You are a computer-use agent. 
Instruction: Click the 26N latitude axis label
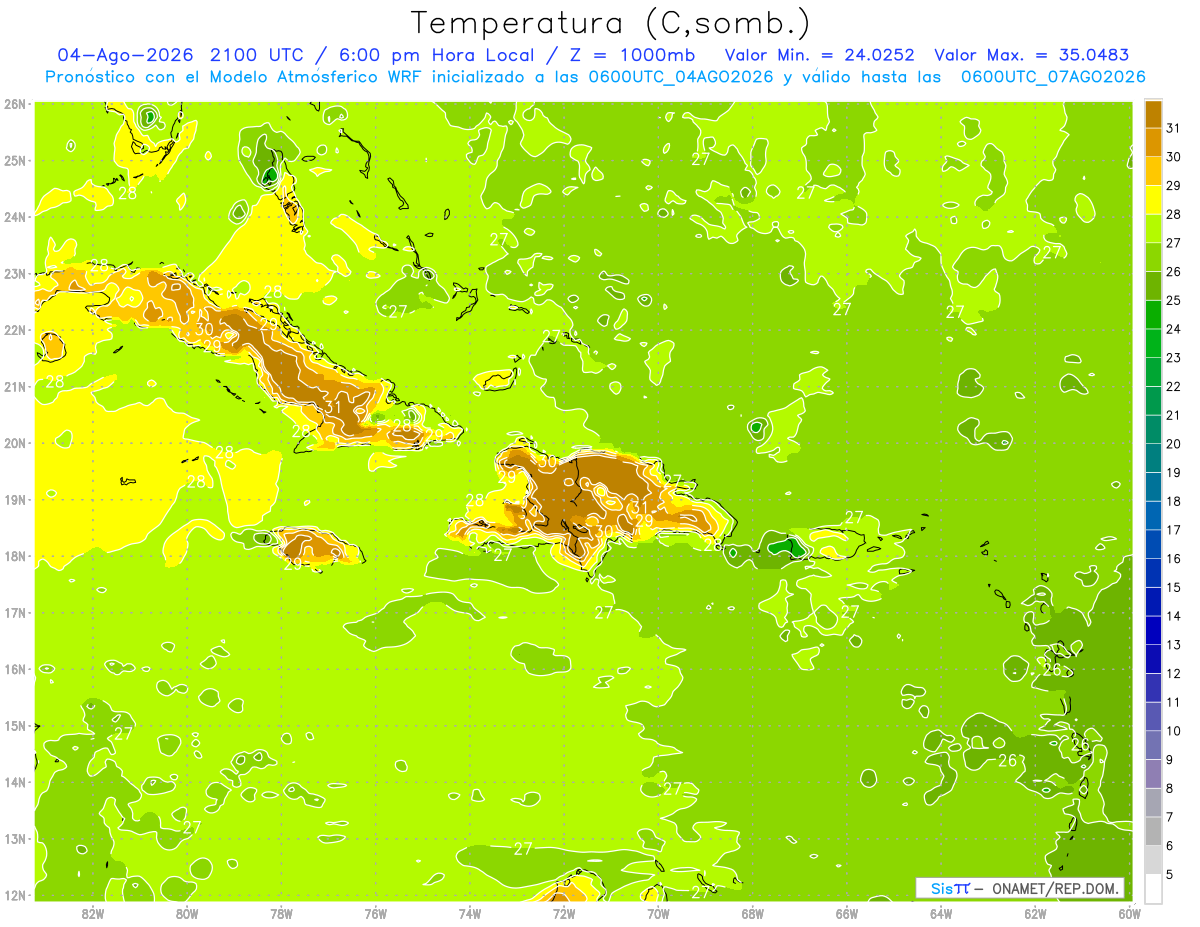coord(15,104)
